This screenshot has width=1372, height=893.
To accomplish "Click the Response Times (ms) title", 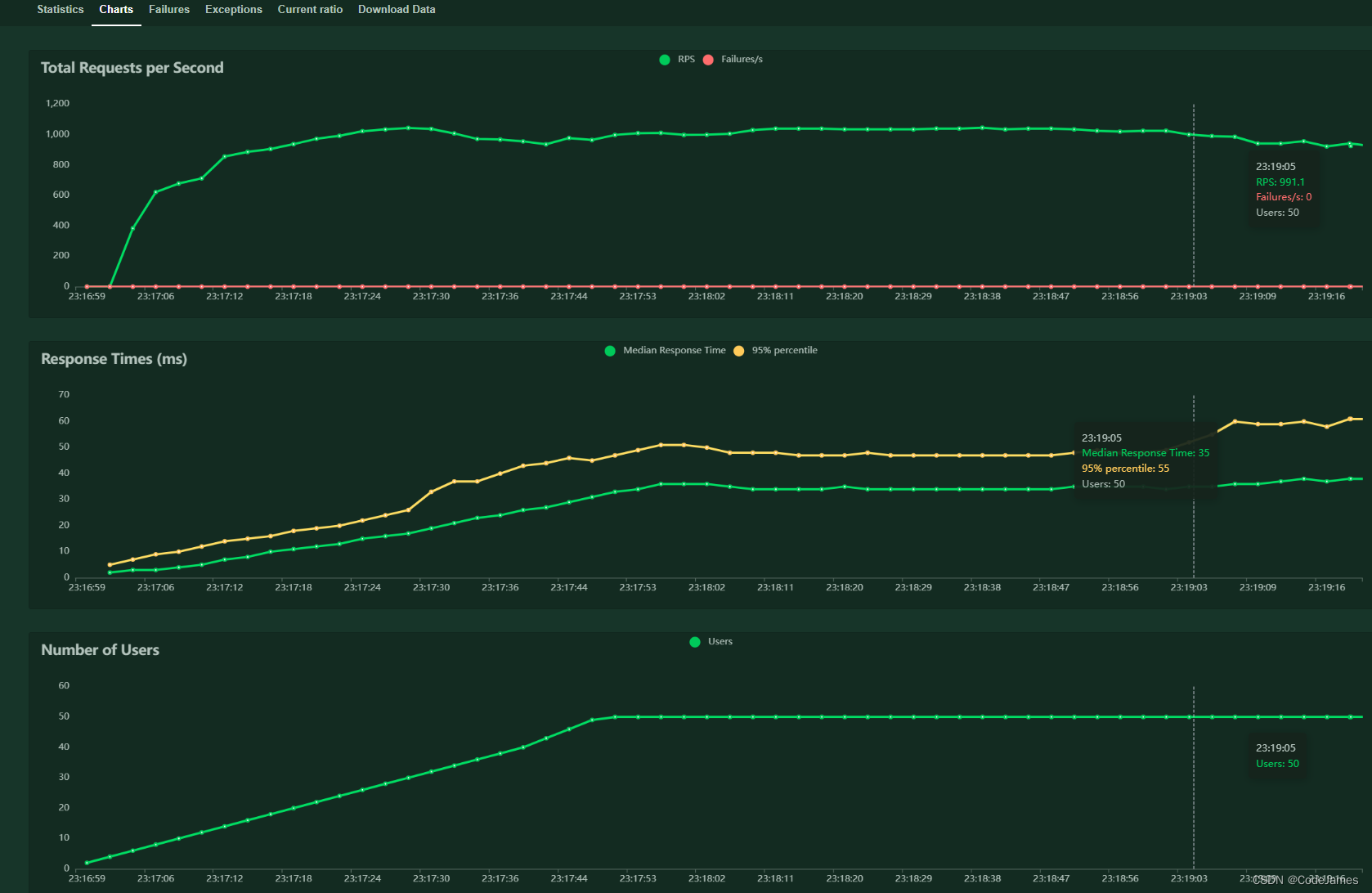I will 114,359.
